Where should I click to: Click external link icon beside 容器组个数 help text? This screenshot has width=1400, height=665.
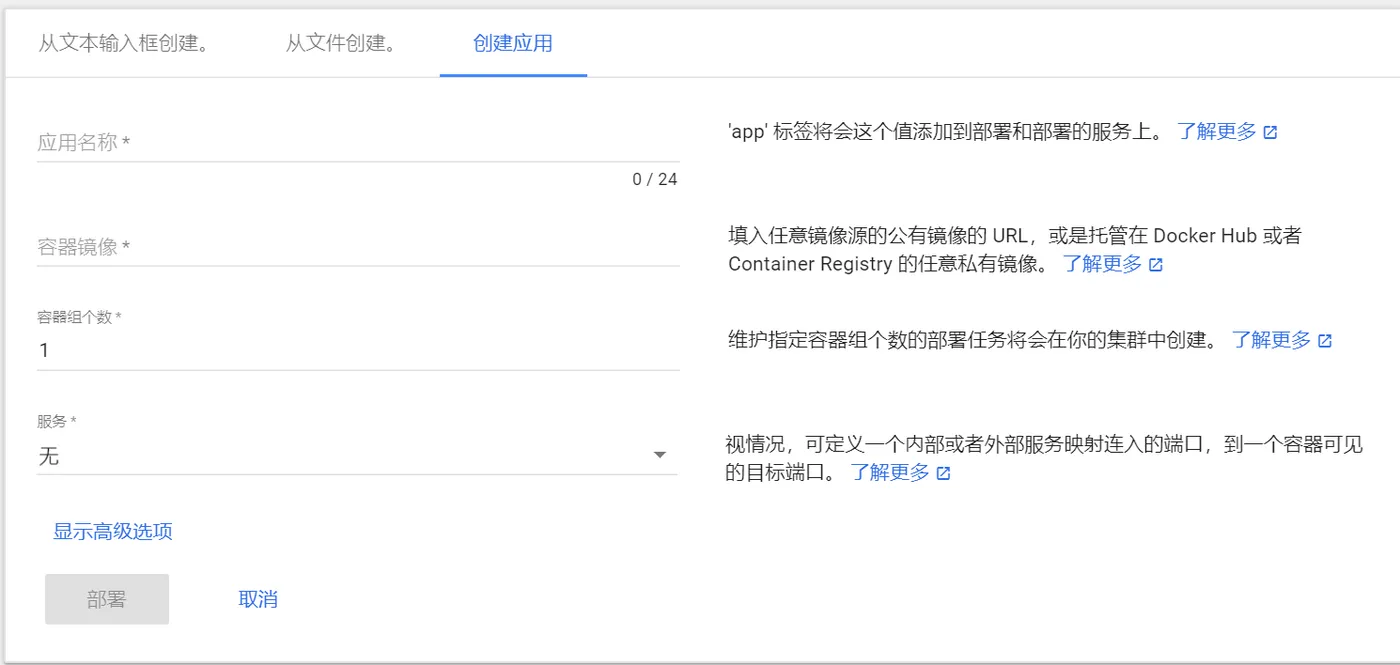(x=1325, y=341)
